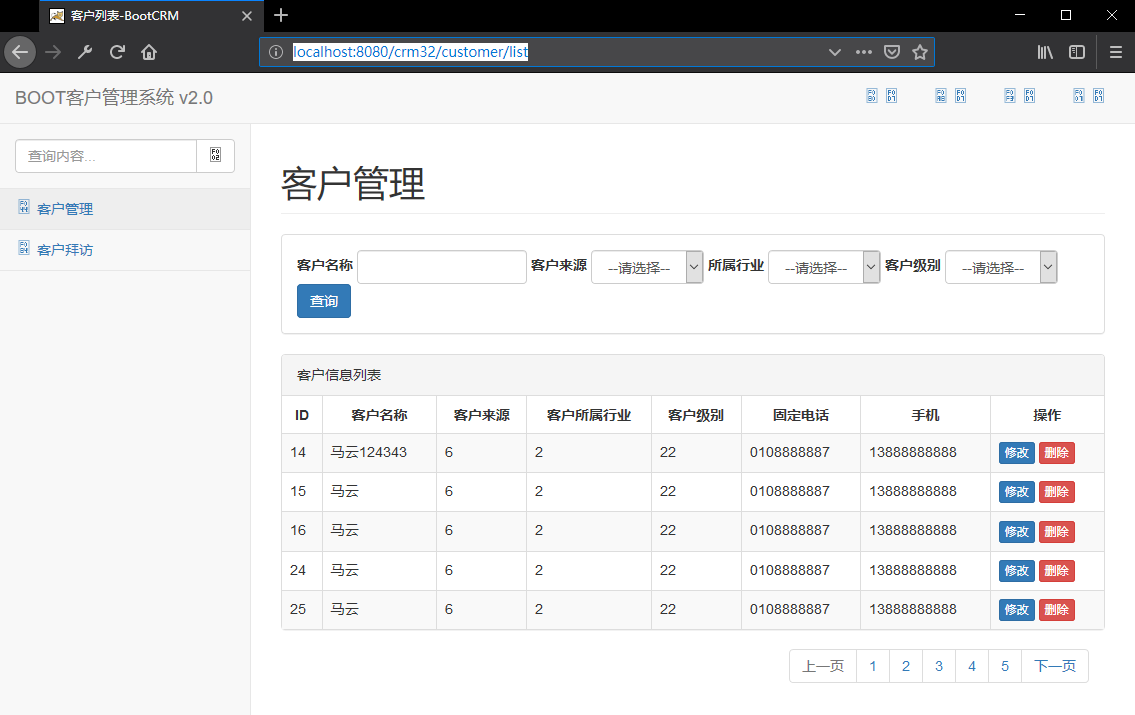Click the icon beside 客户拜访 in sidebar

24,248
